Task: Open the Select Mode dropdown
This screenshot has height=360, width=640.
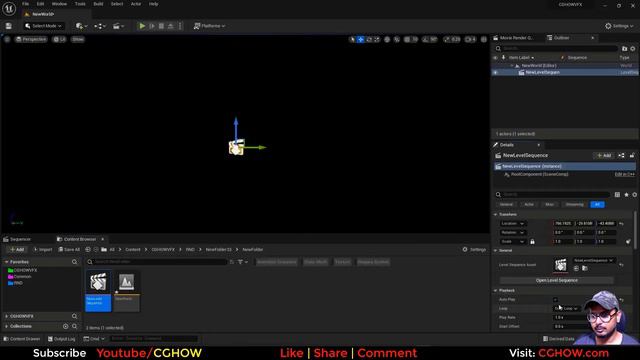Action: [43, 26]
